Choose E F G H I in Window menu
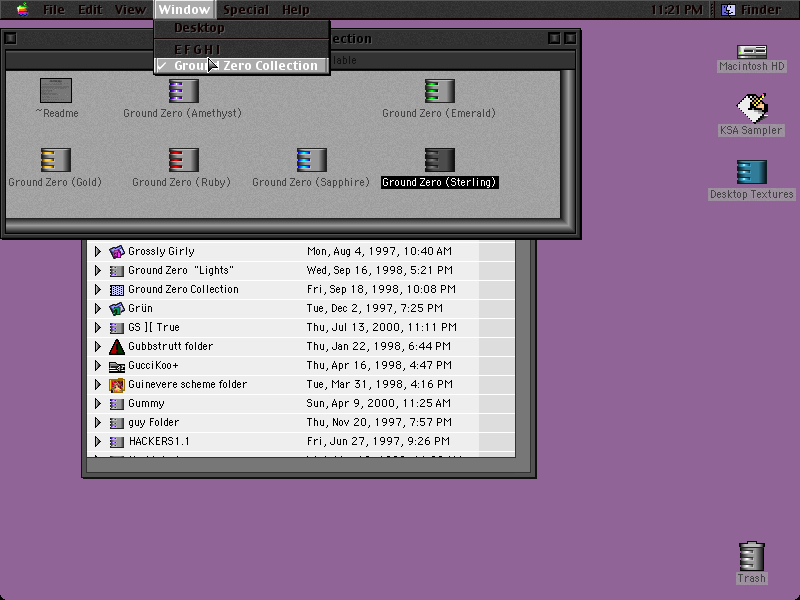Viewport: 800px width, 600px height. tap(242, 49)
